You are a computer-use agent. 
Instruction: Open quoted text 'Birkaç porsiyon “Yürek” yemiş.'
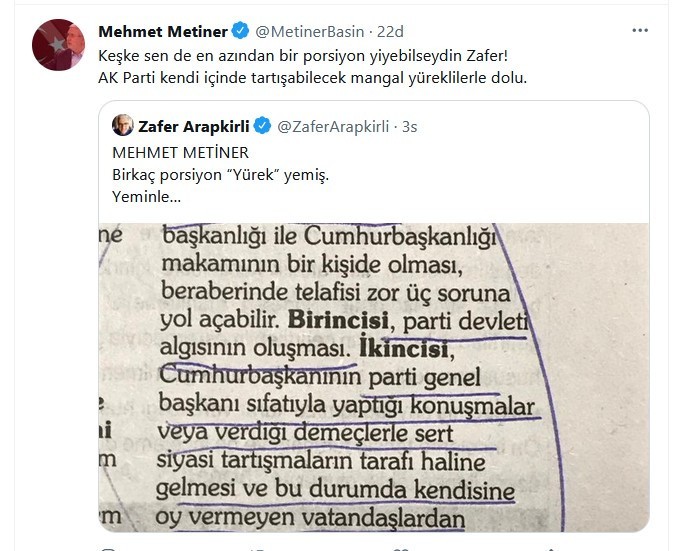(220, 175)
